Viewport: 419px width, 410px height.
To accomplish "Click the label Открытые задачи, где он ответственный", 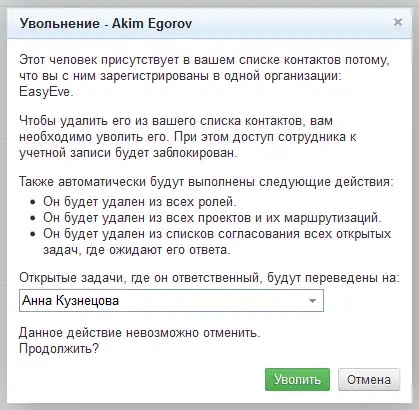I will [139, 278].
